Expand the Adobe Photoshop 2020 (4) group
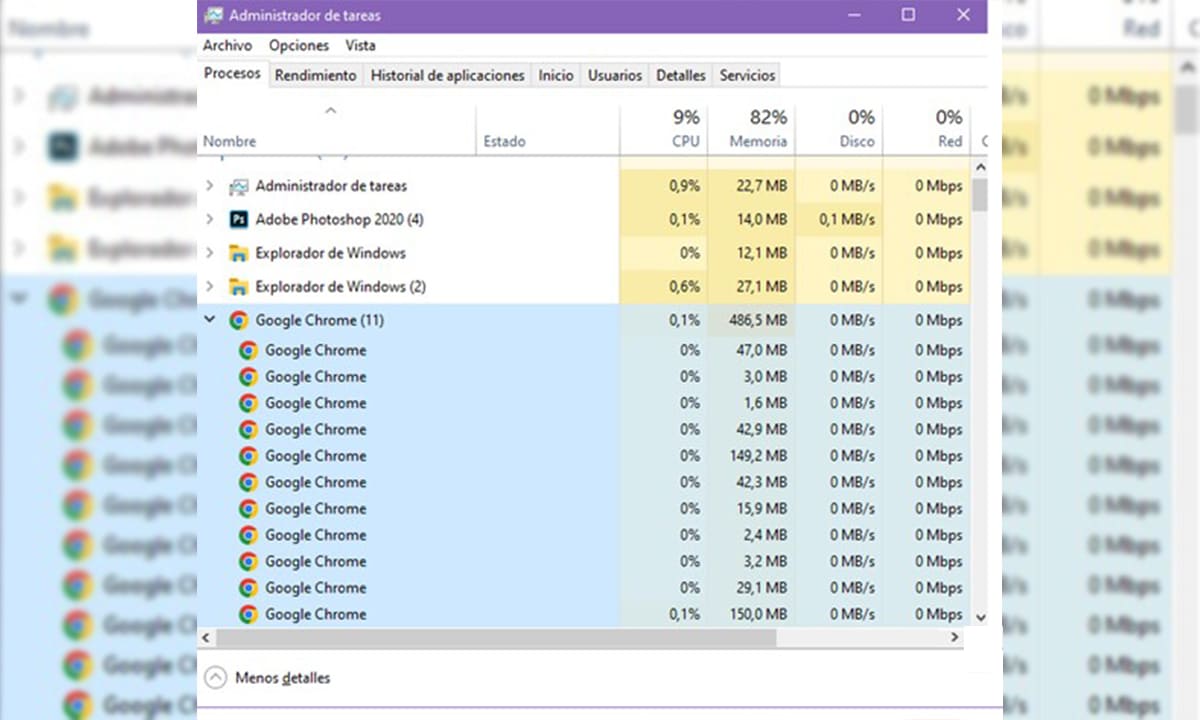Image resolution: width=1200 pixels, height=720 pixels. point(209,219)
